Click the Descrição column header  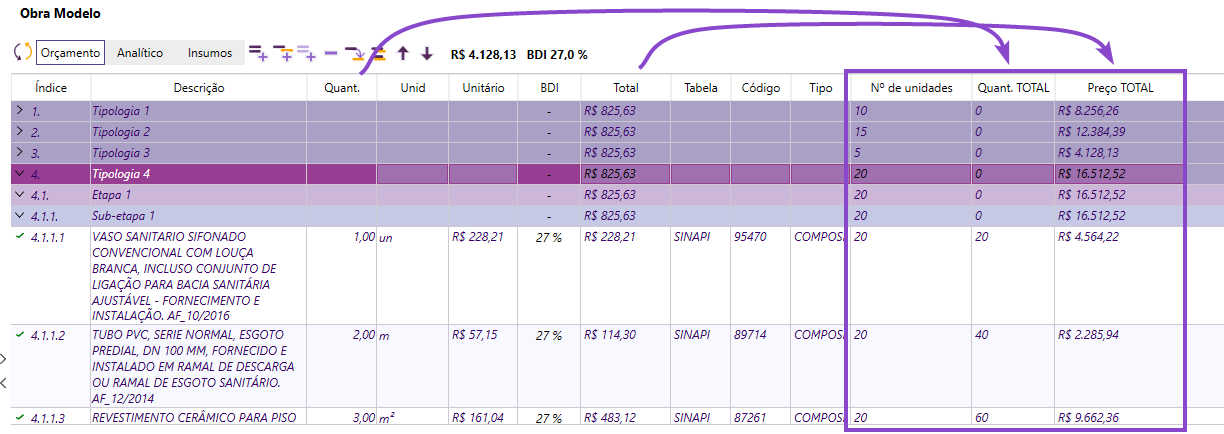point(198,88)
